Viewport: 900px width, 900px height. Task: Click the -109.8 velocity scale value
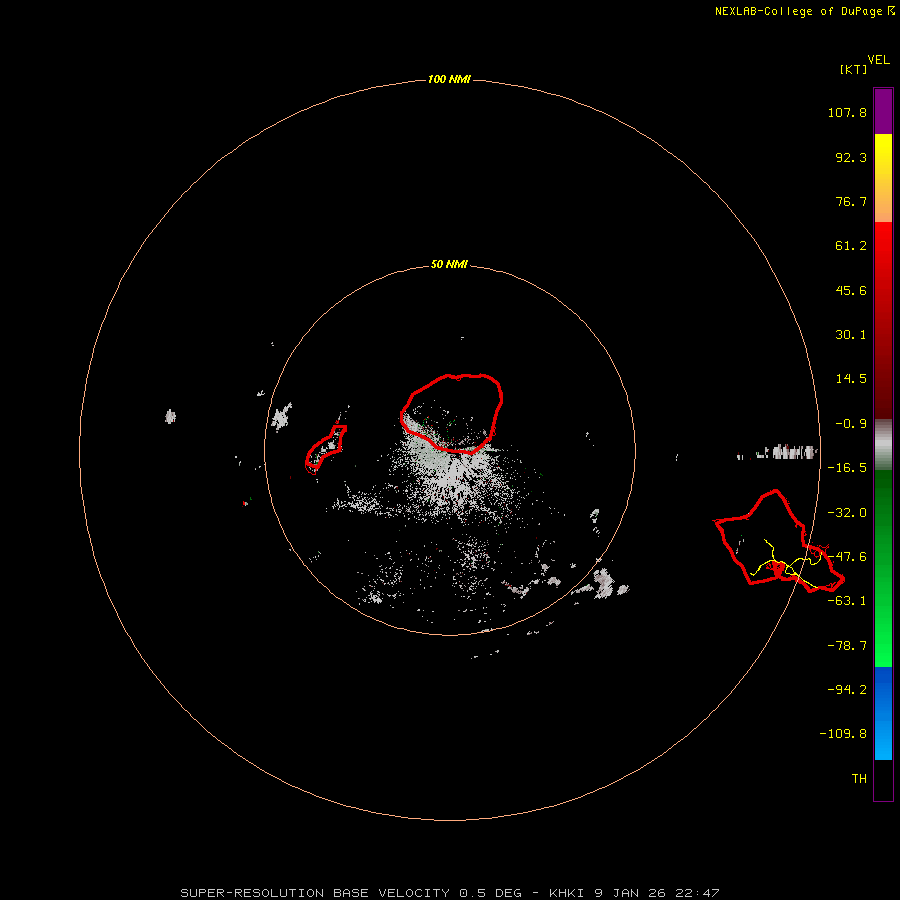click(x=843, y=734)
